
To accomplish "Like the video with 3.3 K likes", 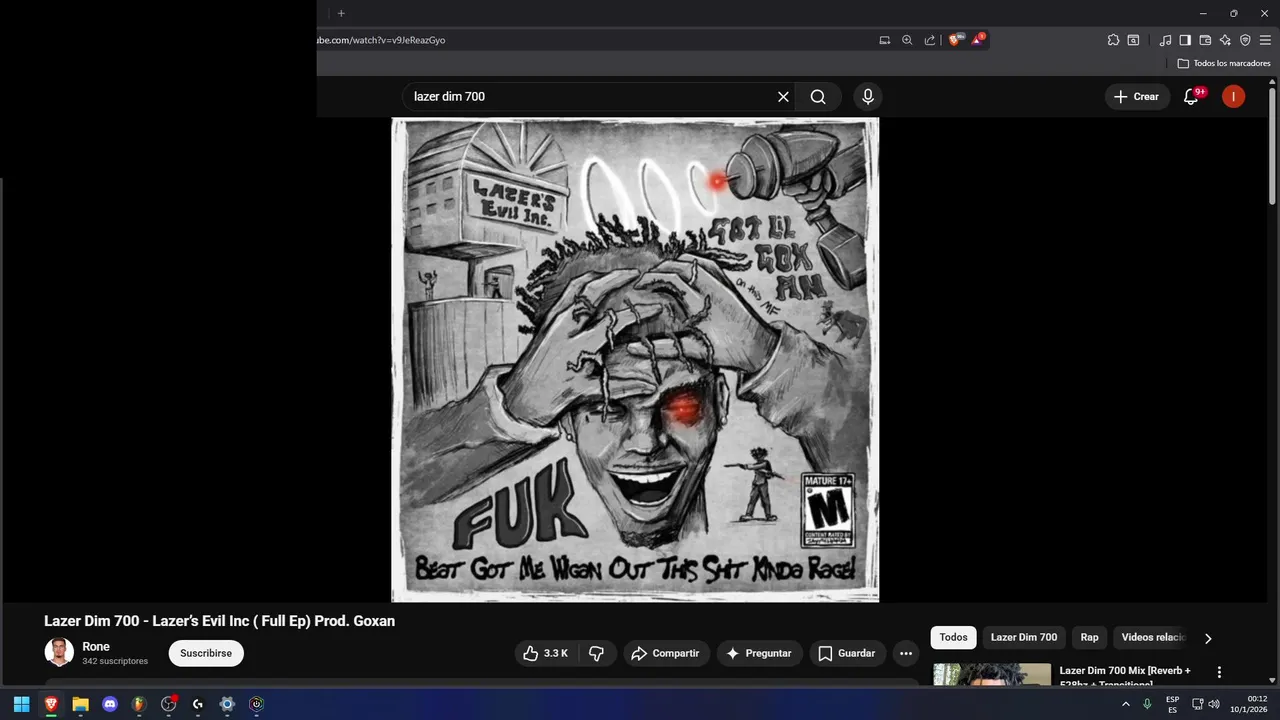I will tap(546, 653).
